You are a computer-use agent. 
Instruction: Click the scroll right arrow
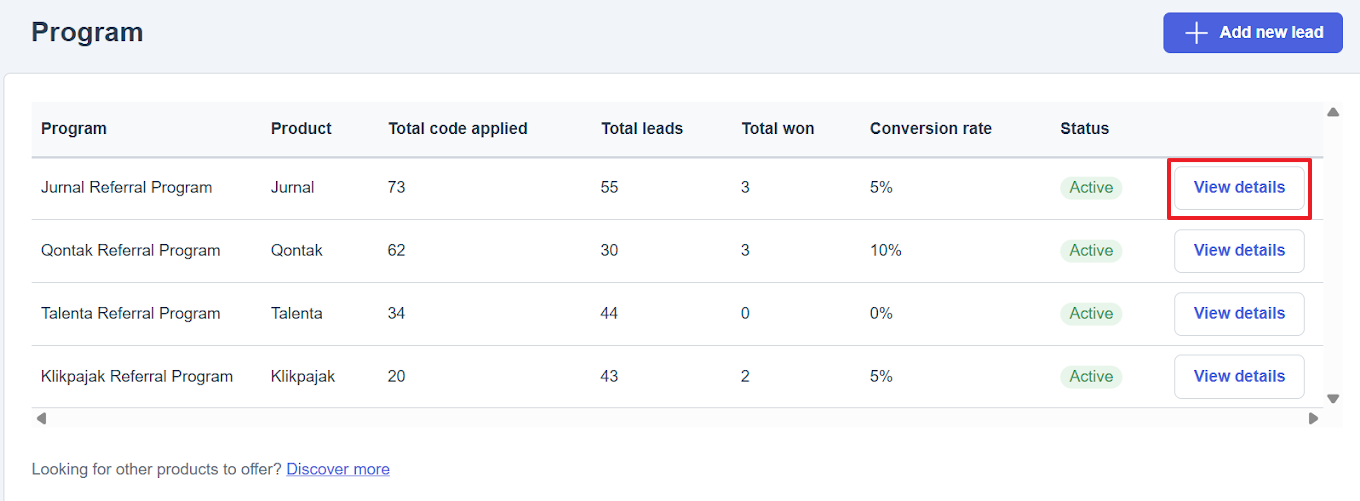(x=1313, y=418)
